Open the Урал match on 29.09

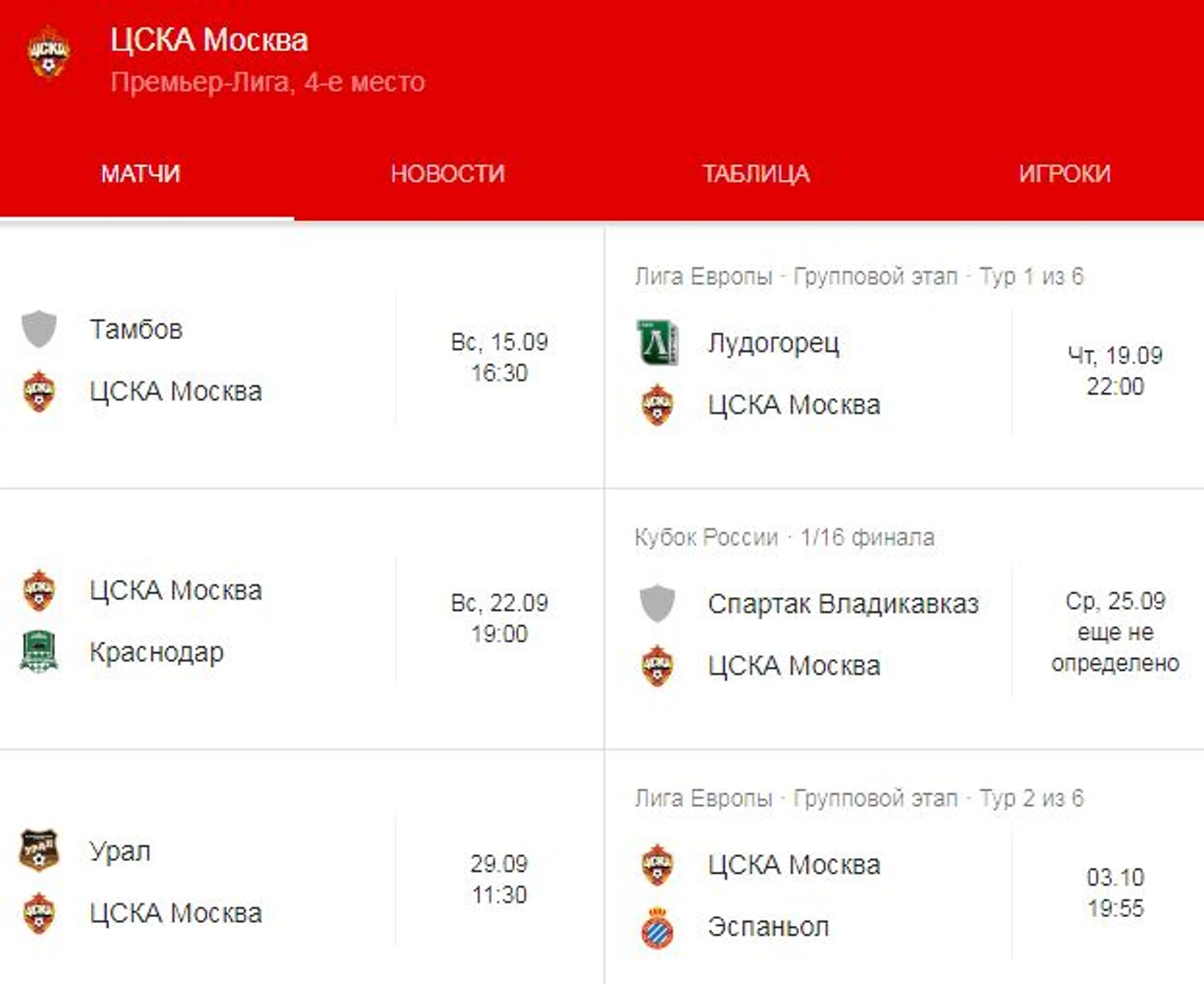point(302,881)
